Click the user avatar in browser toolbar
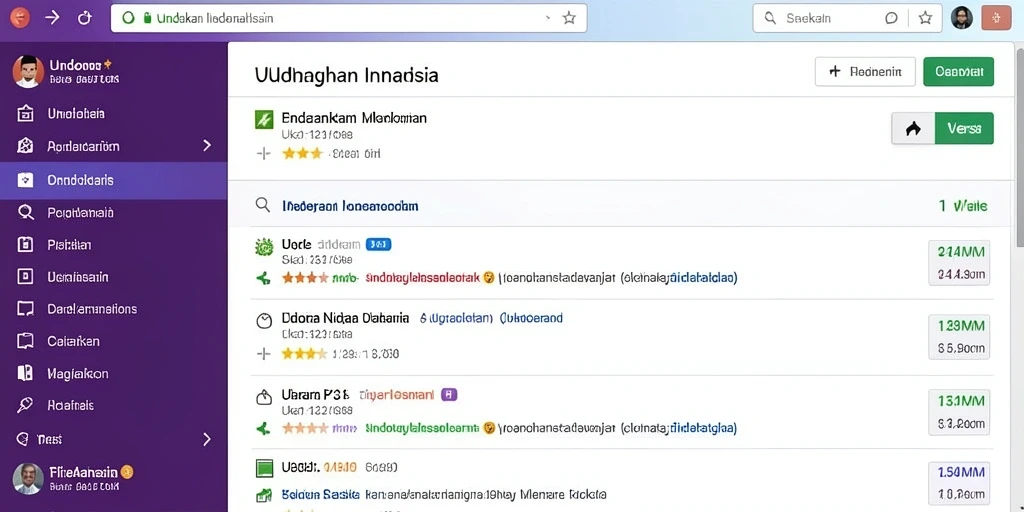The image size is (1024, 512). coord(962,18)
